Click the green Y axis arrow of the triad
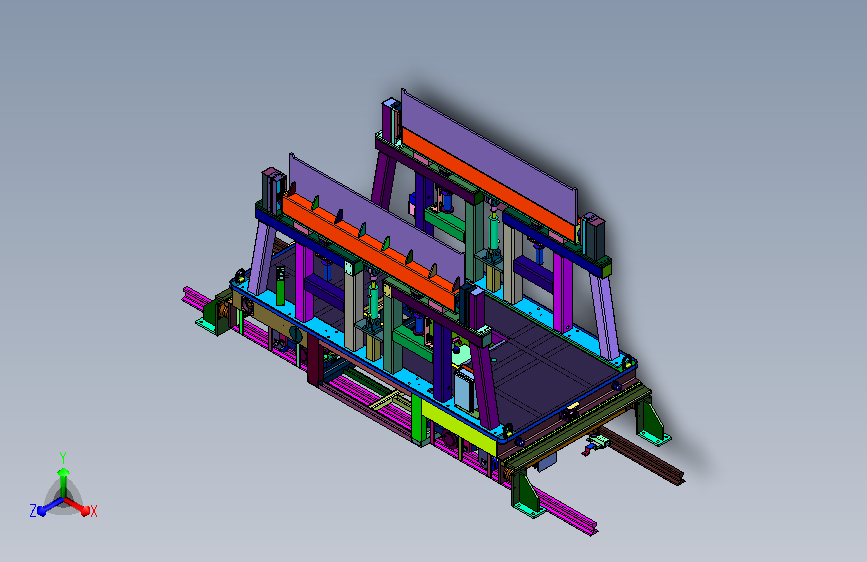 pyautogui.click(x=63, y=482)
